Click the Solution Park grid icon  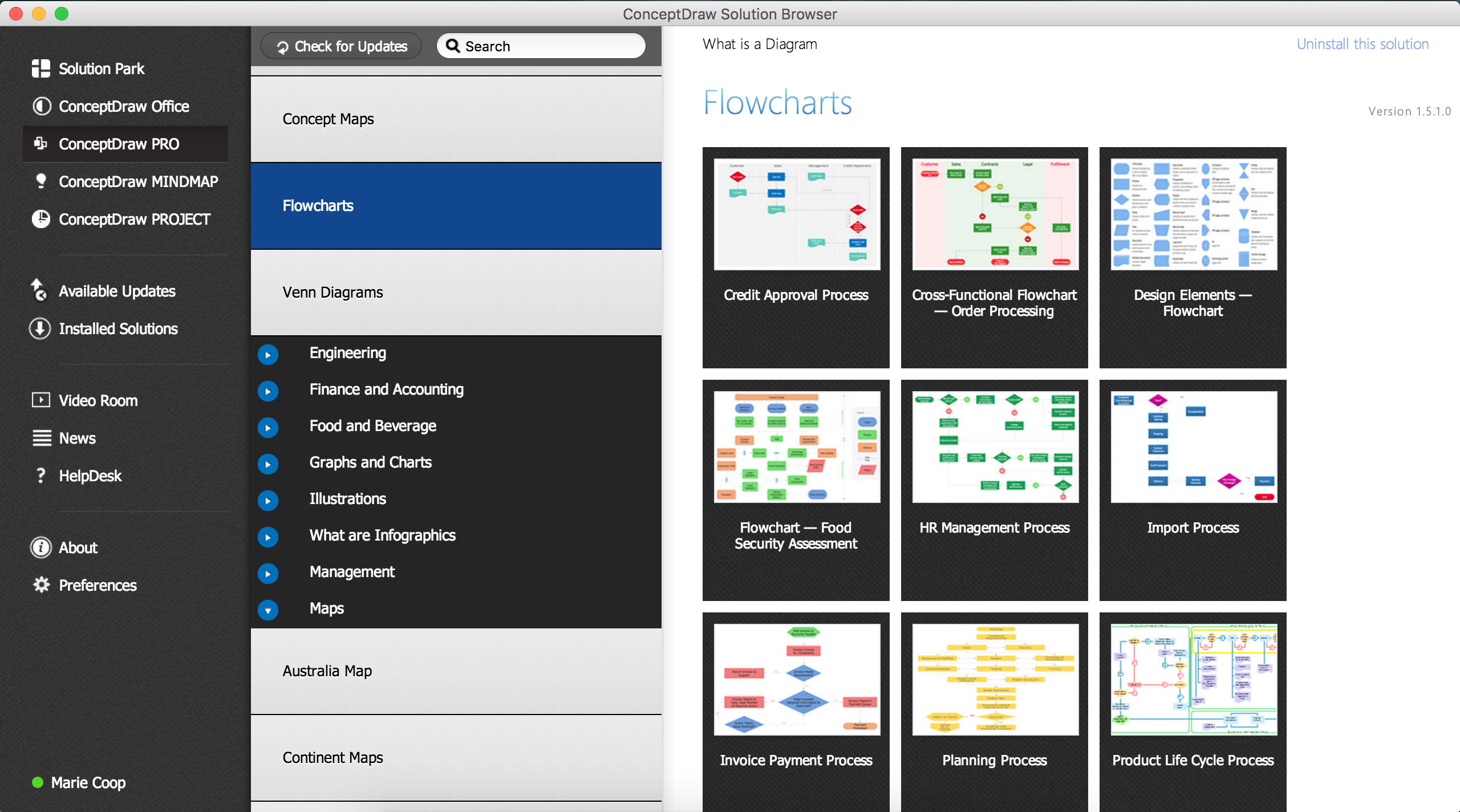(41, 68)
